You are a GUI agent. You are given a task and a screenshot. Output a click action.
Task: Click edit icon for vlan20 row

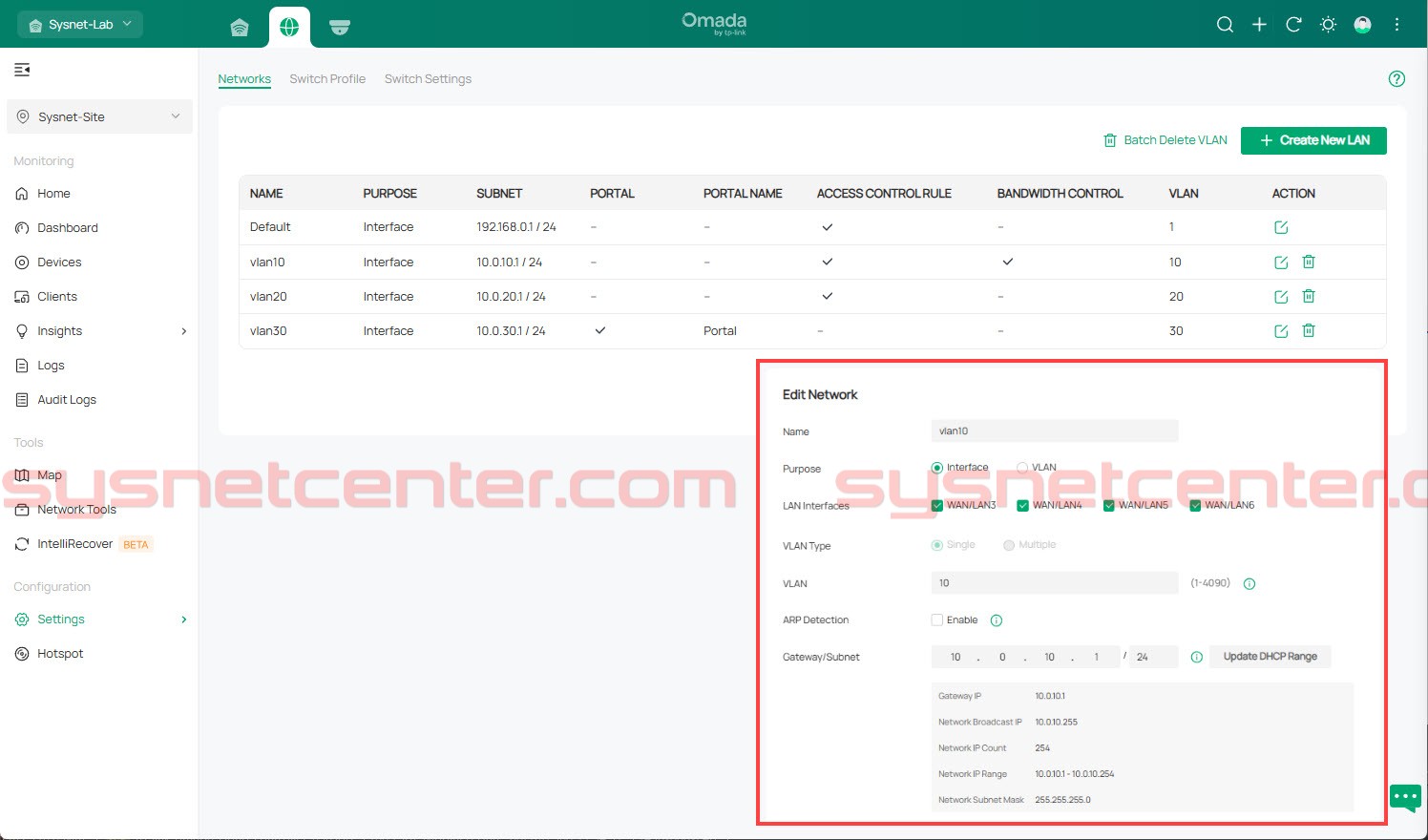(x=1281, y=297)
